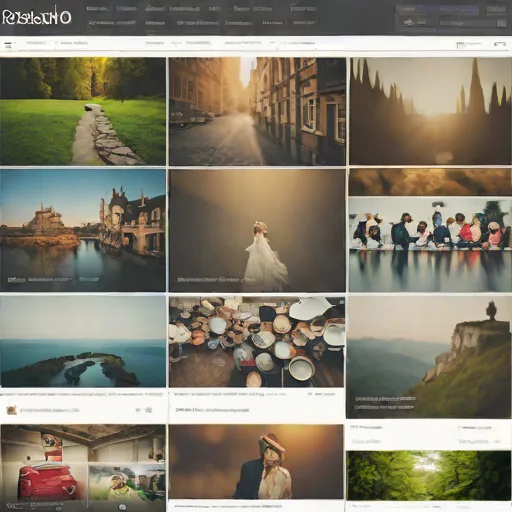Image resolution: width=512 pixels, height=512 pixels.
Task: Click the grid view icon in the white toolbar
Action: click(461, 45)
